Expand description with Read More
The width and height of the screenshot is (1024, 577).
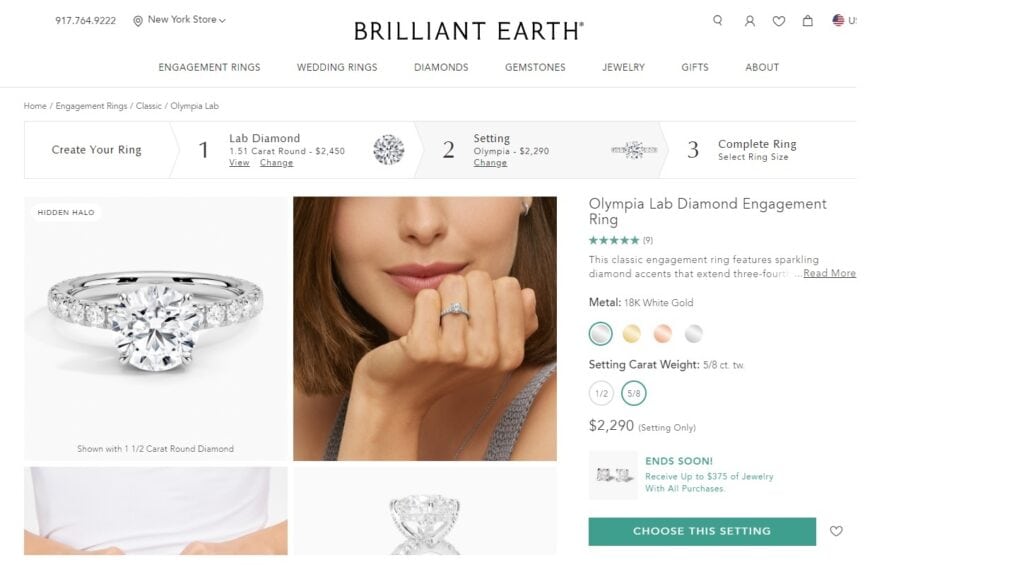(x=829, y=273)
